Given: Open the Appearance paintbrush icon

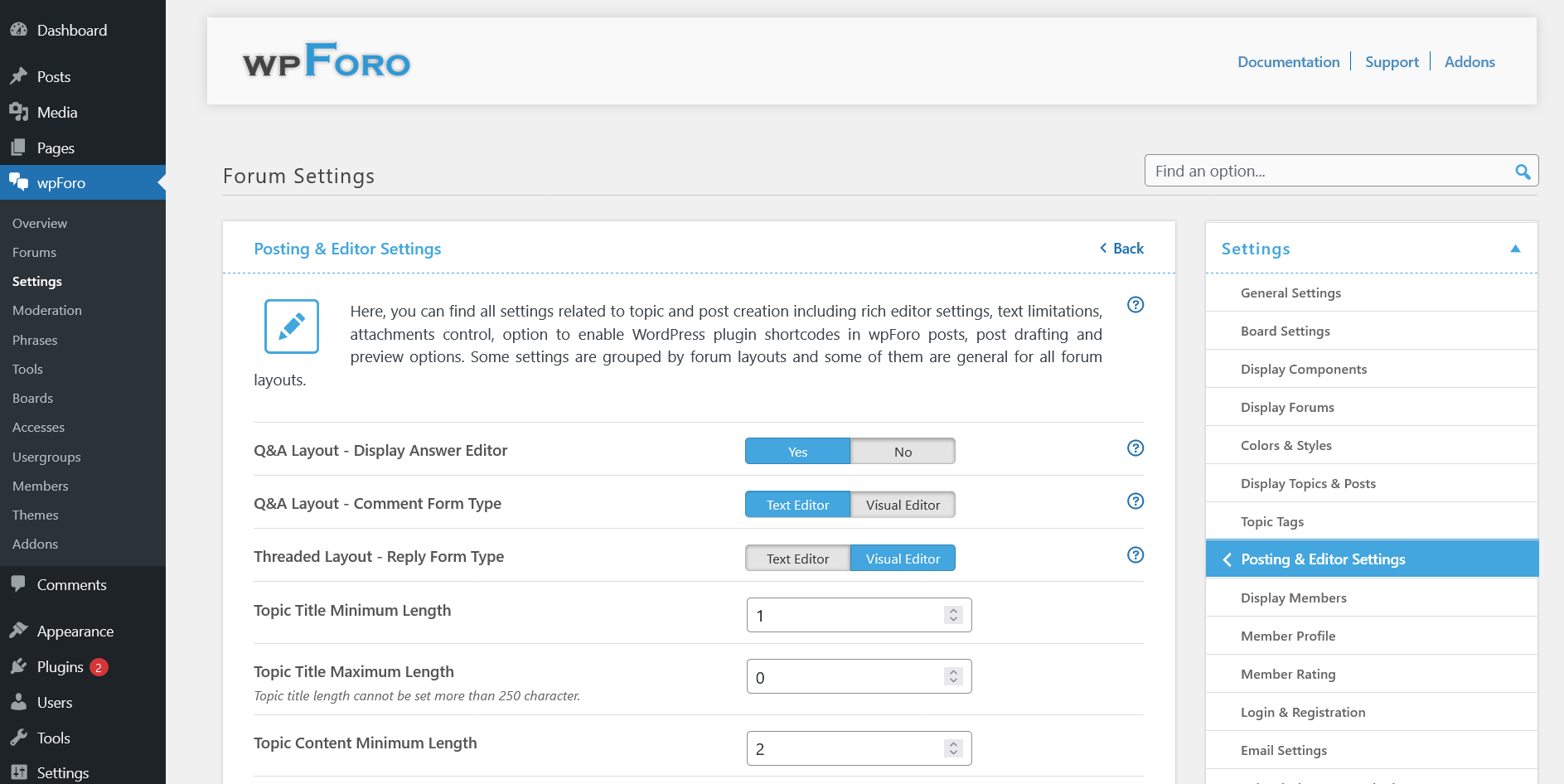Looking at the screenshot, I should (x=18, y=631).
